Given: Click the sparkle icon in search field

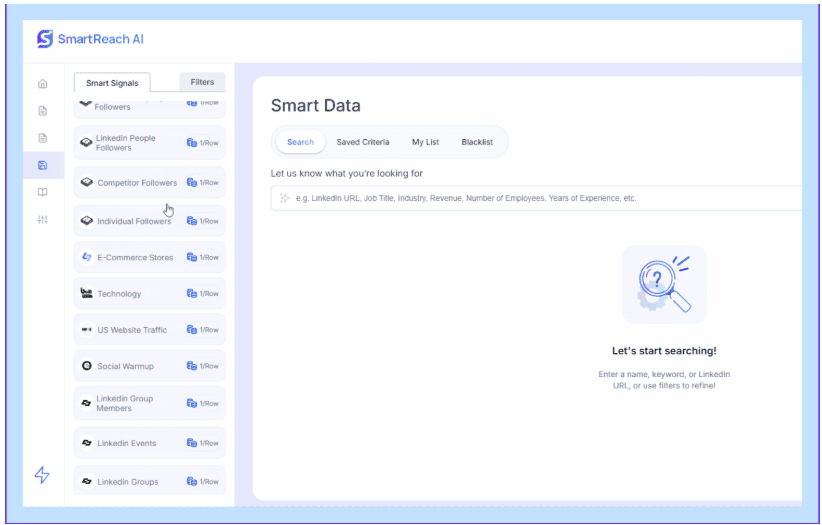Looking at the screenshot, I should point(285,198).
